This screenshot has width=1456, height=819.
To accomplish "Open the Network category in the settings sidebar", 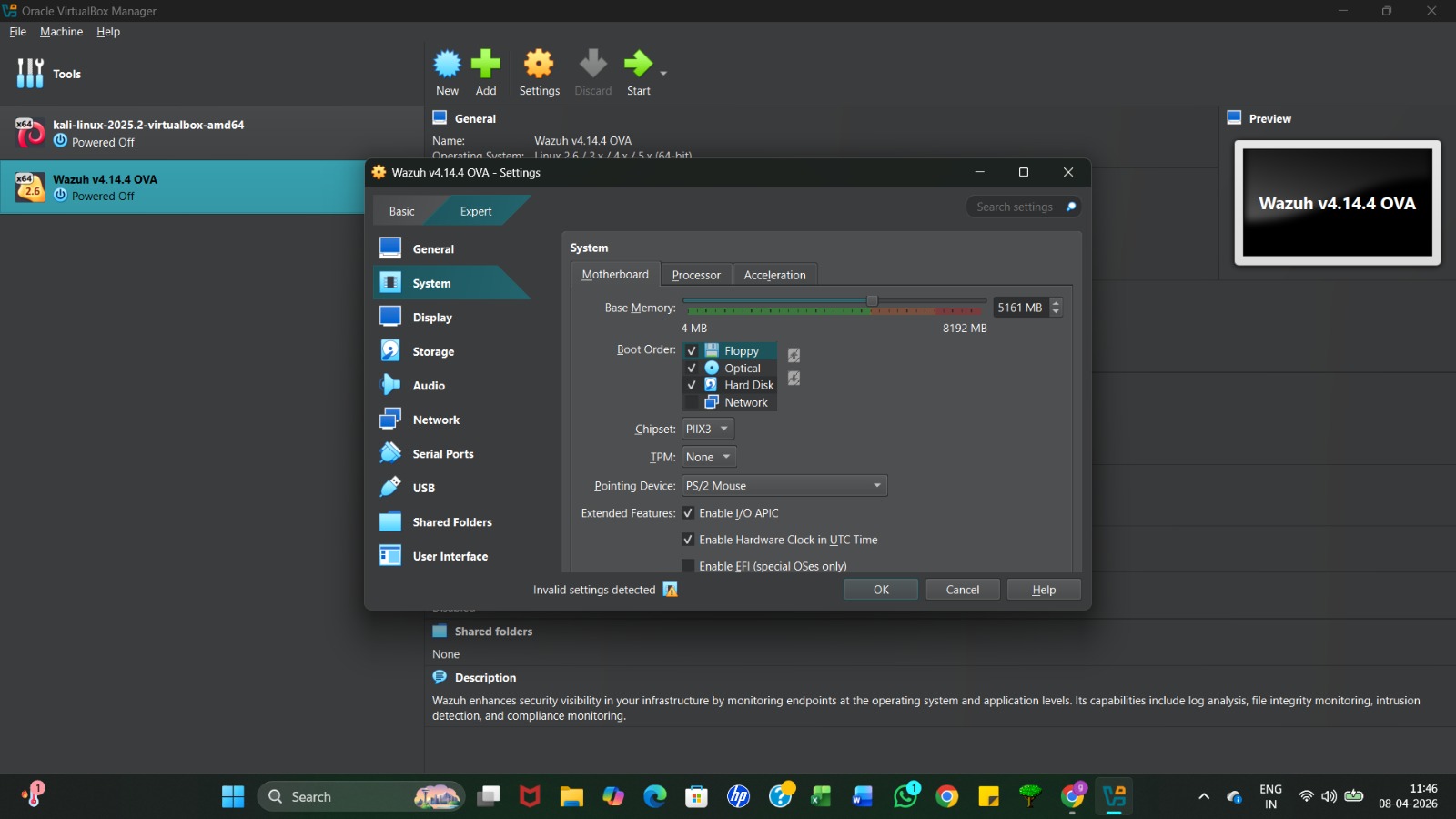I will point(451,420).
